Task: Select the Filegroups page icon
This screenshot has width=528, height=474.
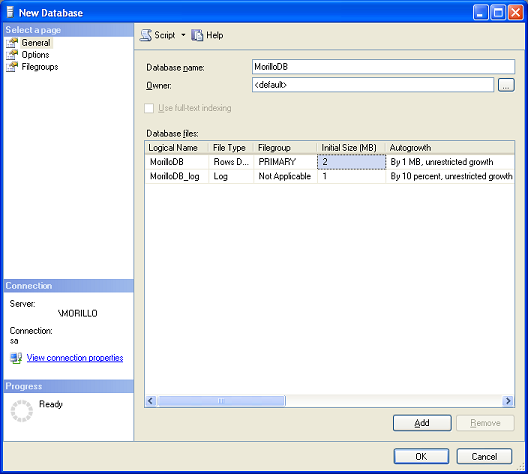Action: pyautogui.click(x=12, y=67)
